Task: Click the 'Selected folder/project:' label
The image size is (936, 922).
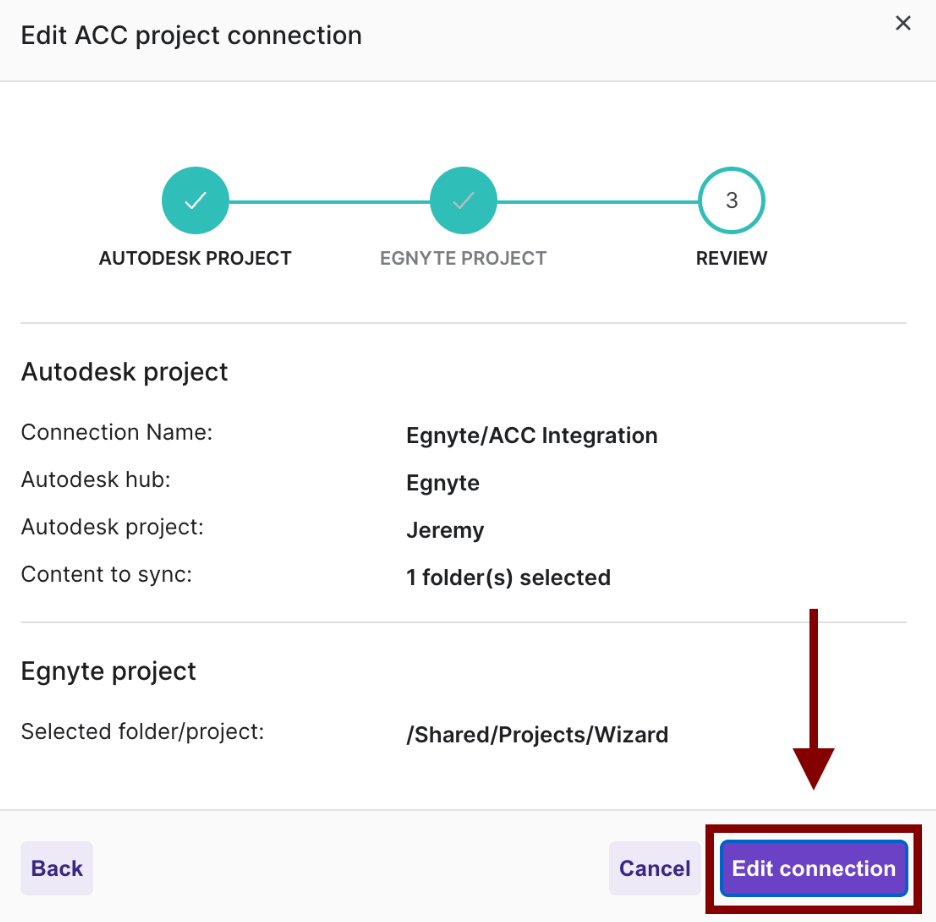Action: click(142, 732)
